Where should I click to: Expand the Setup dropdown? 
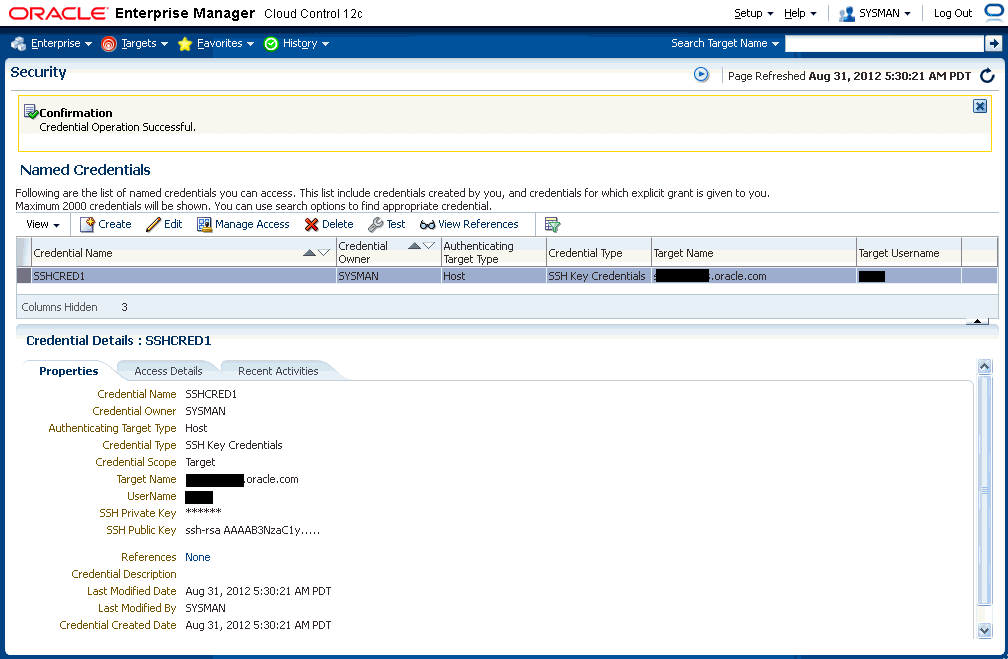point(753,14)
